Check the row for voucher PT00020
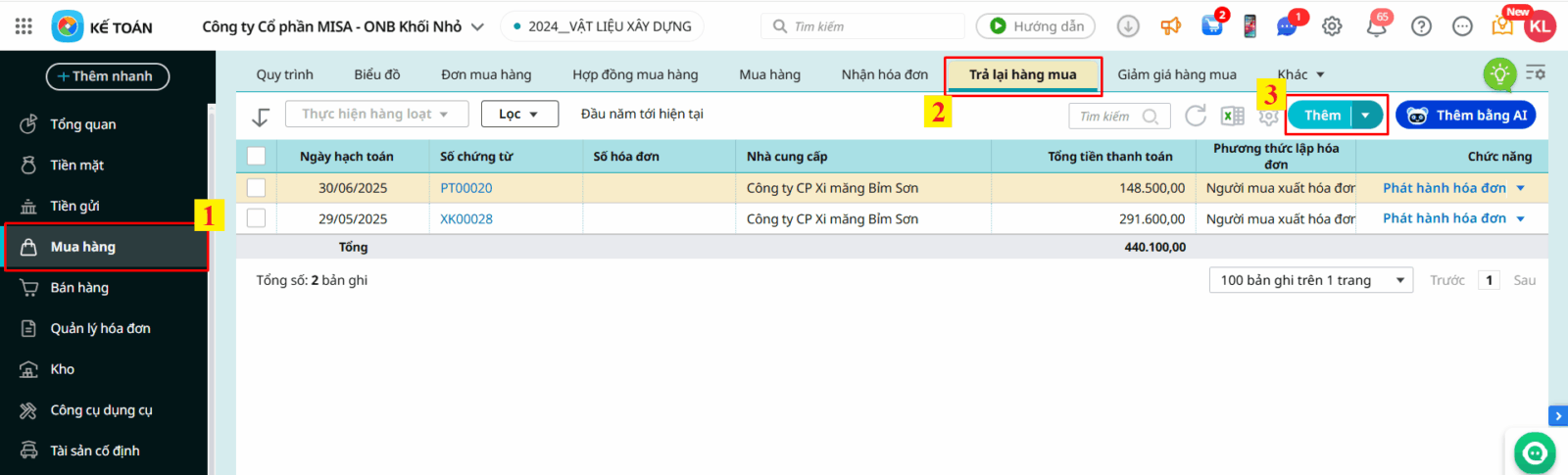Viewport: 1568px width, 475px height. point(257,188)
